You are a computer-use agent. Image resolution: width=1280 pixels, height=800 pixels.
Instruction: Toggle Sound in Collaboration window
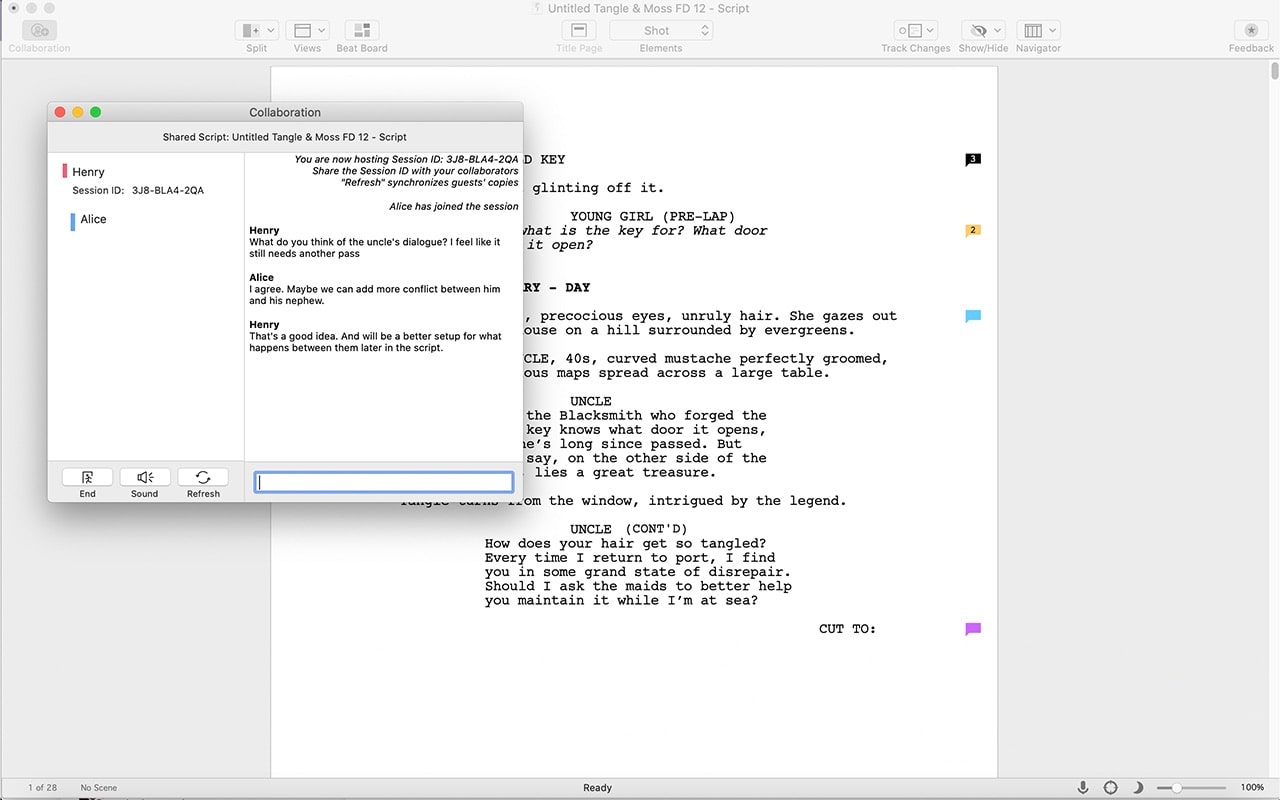145,478
